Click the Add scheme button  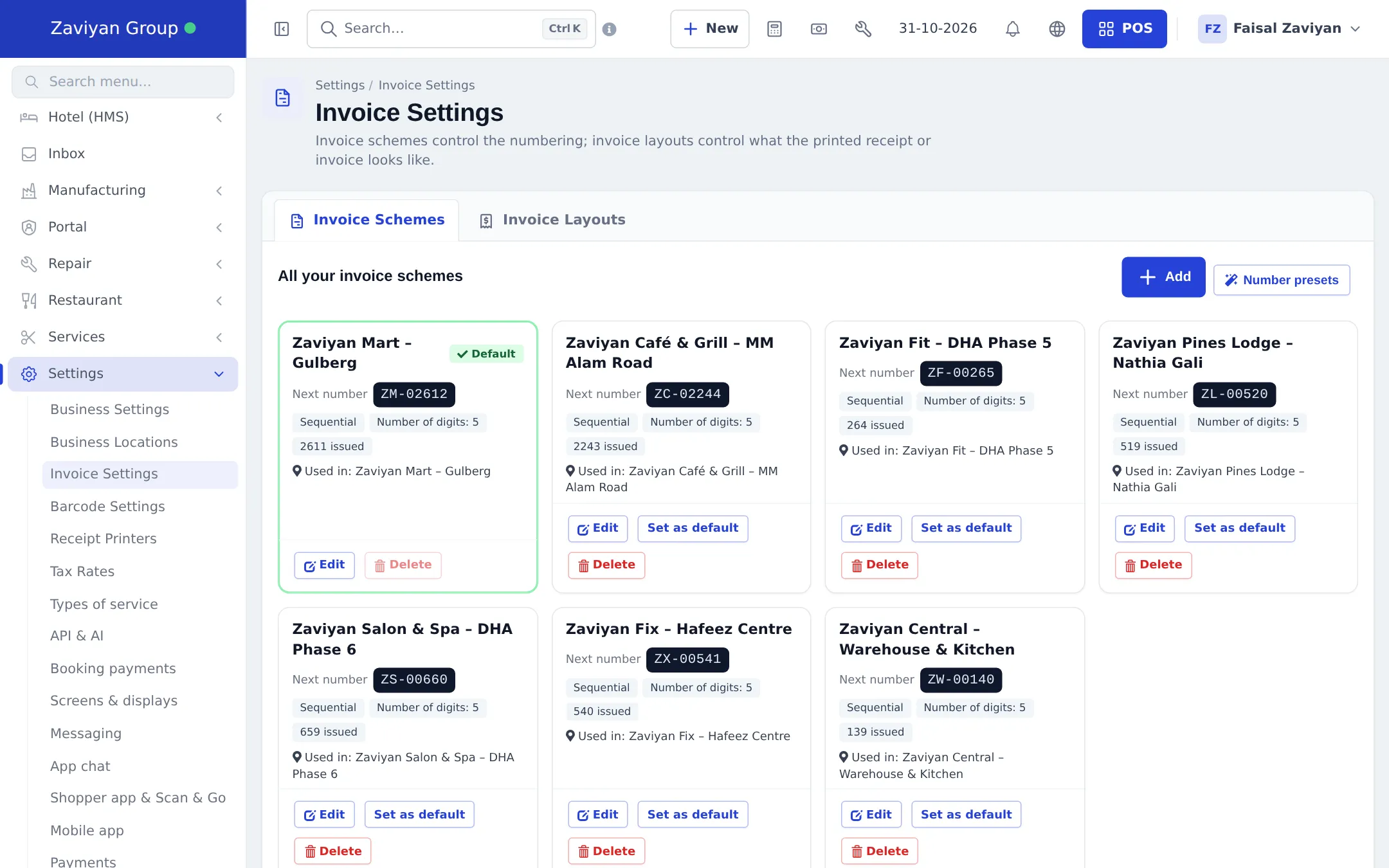[1163, 277]
